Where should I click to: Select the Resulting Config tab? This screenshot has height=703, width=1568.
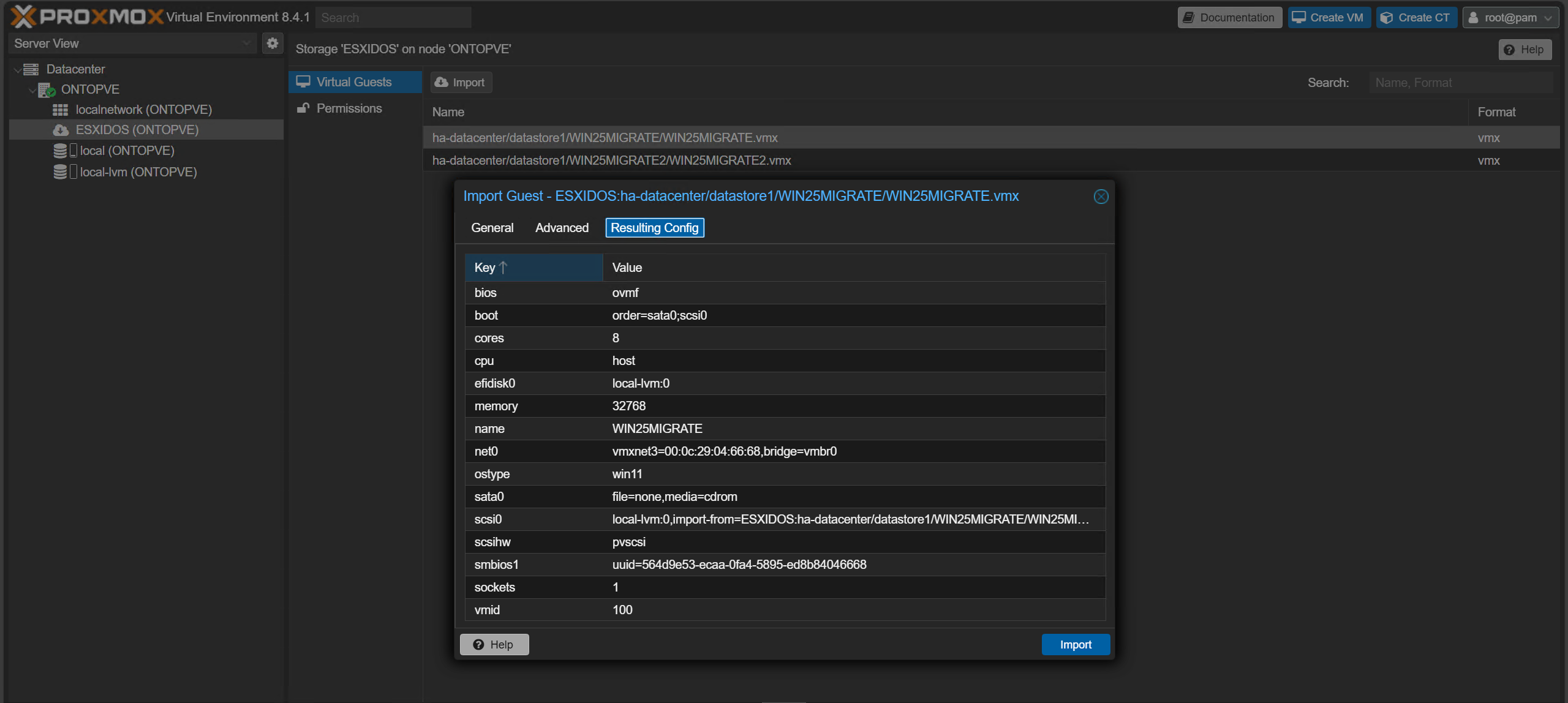click(654, 228)
